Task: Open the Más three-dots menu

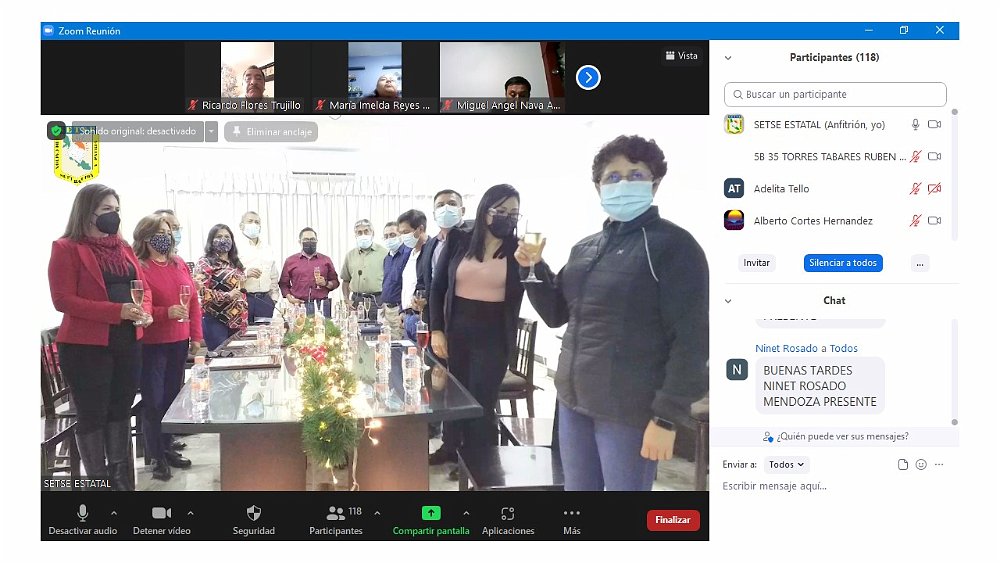Action: 571,513
